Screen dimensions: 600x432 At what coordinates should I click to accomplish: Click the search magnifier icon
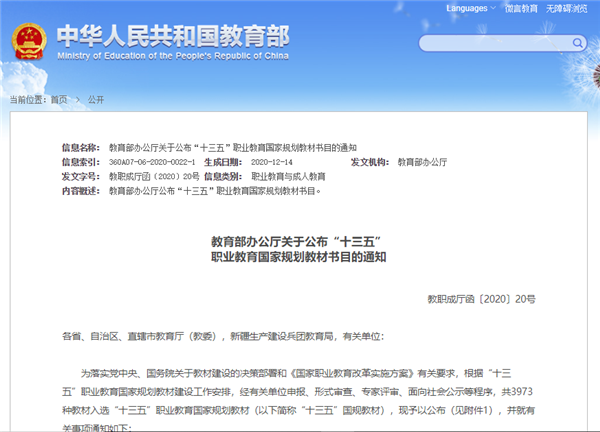577,43
